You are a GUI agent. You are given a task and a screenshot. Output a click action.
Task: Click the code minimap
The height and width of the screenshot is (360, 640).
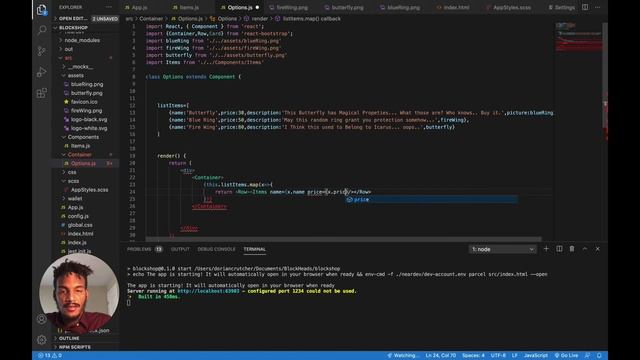[578, 37]
